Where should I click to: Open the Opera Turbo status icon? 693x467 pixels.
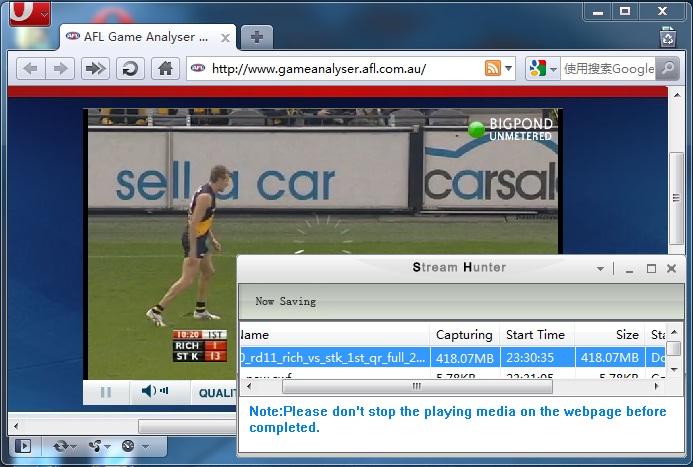point(128,446)
